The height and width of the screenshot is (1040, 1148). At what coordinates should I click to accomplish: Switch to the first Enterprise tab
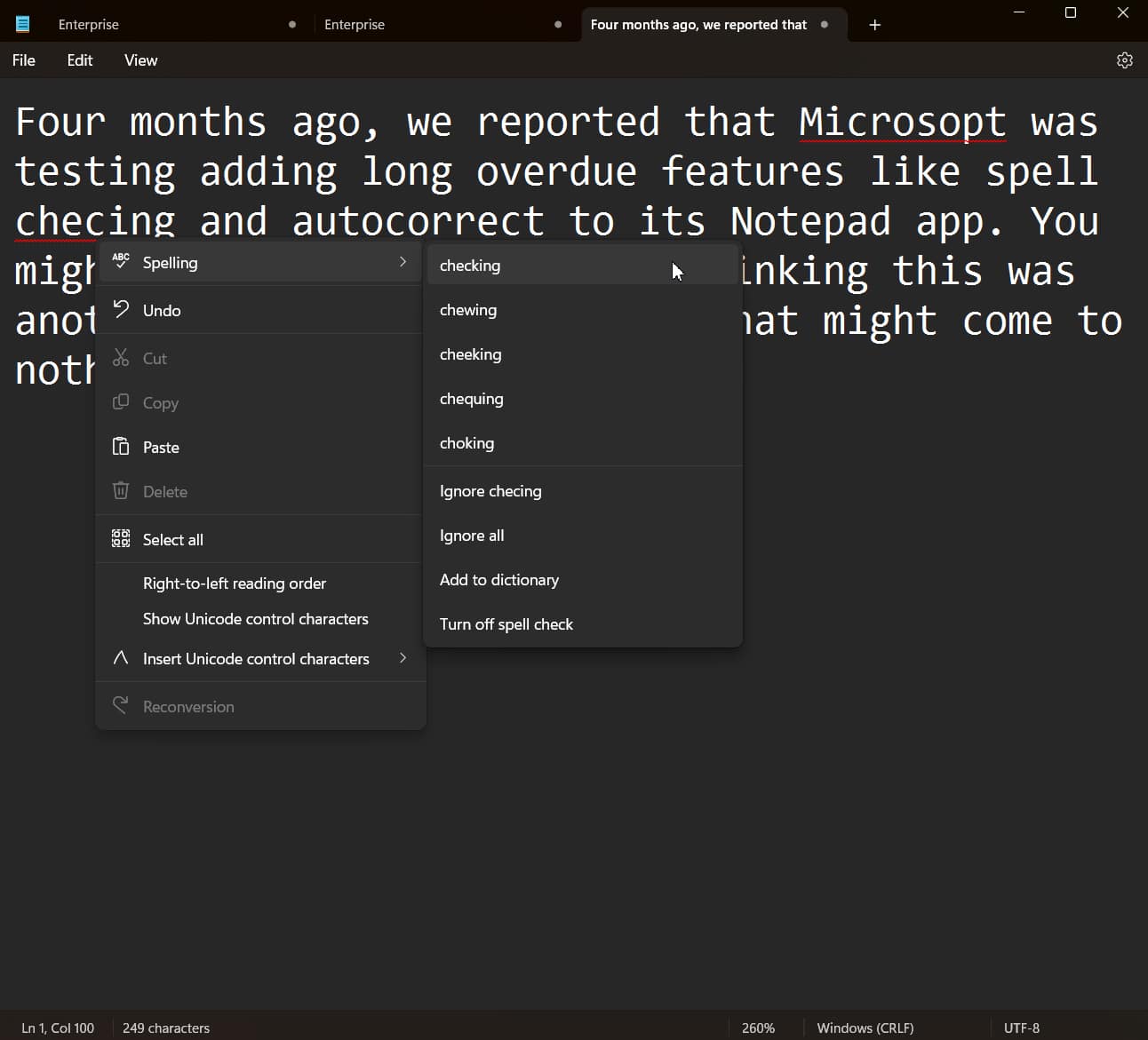click(88, 24)
